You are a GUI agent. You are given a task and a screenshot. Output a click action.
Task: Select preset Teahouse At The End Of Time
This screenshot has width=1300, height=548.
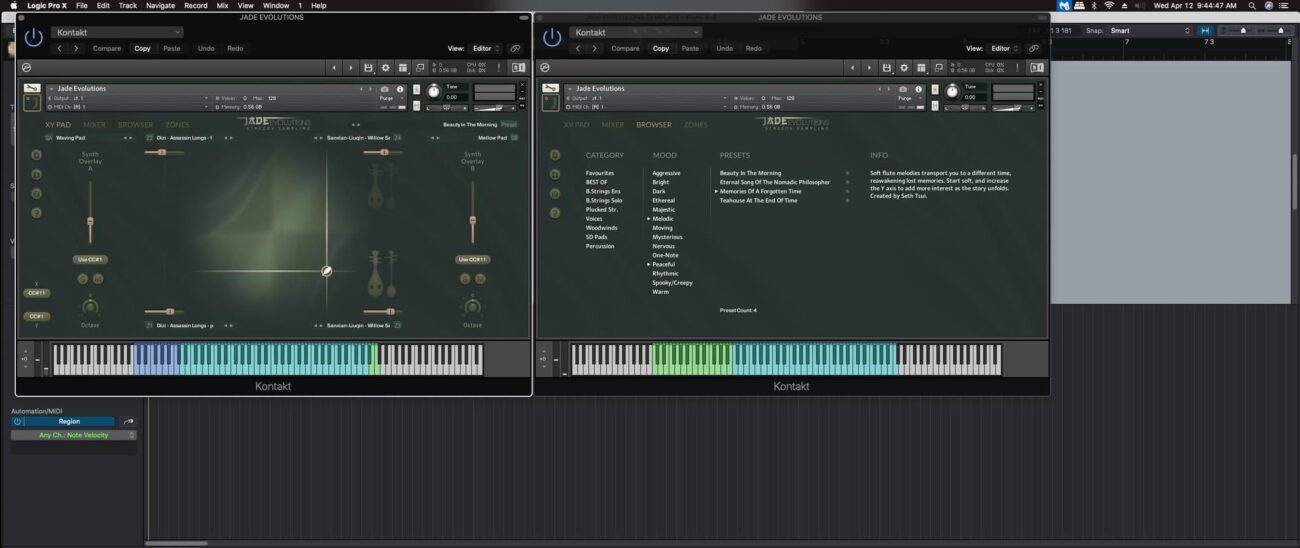click(x=758, y=200)
